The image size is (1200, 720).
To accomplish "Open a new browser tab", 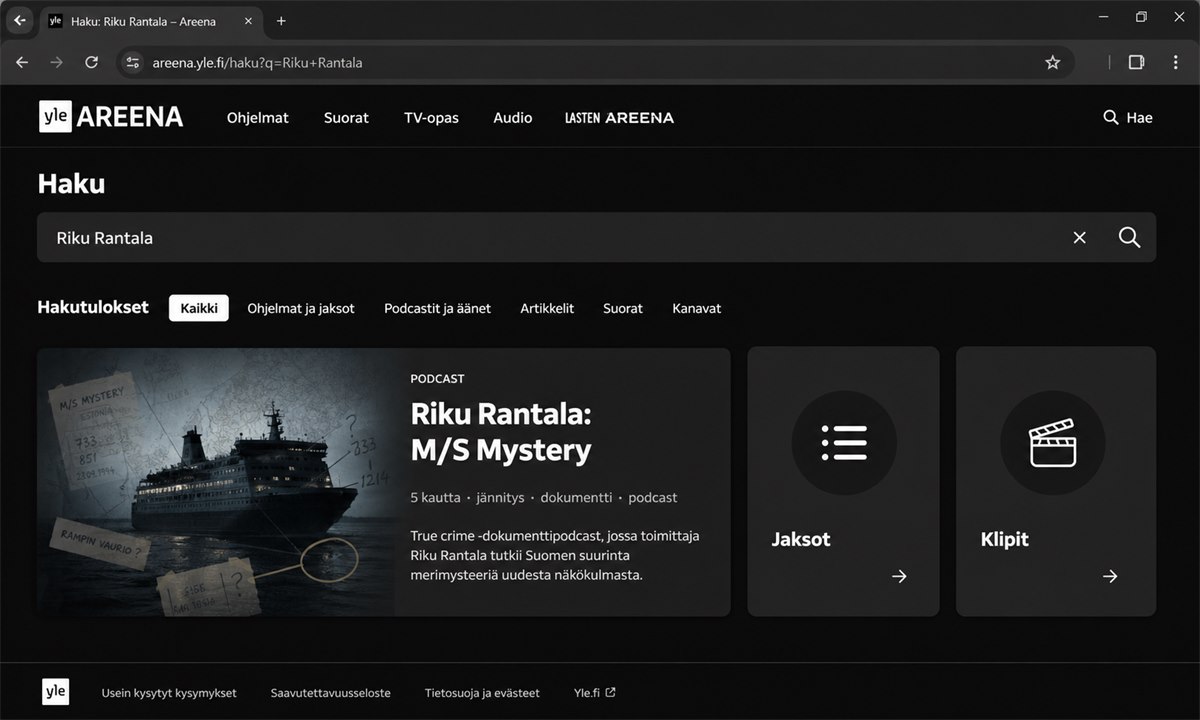I will 281,20.
